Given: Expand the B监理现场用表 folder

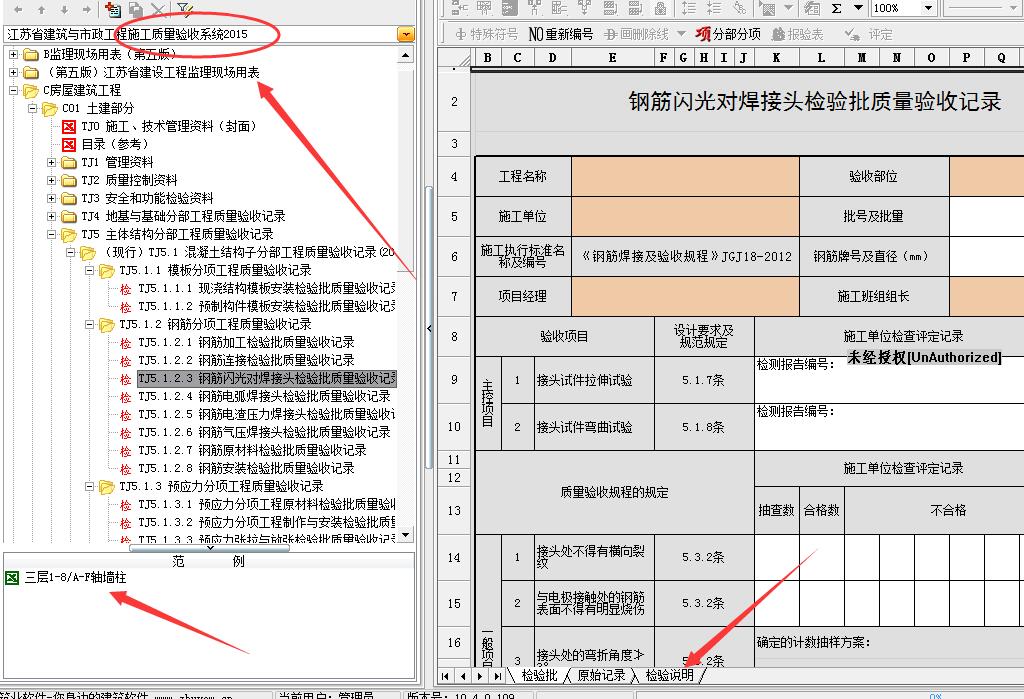Looking at the screenshot, I should click(14, 54).
